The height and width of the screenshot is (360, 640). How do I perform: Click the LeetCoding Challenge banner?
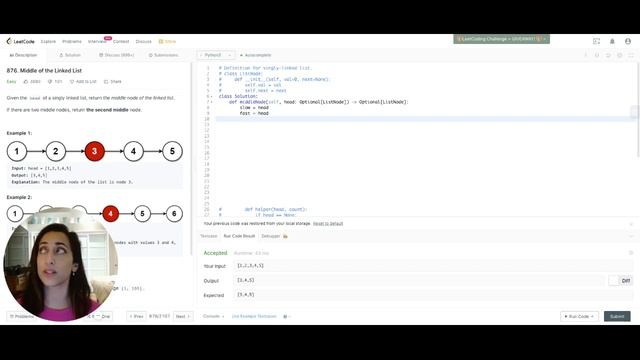pyautogui.click(x=501, y=39)
